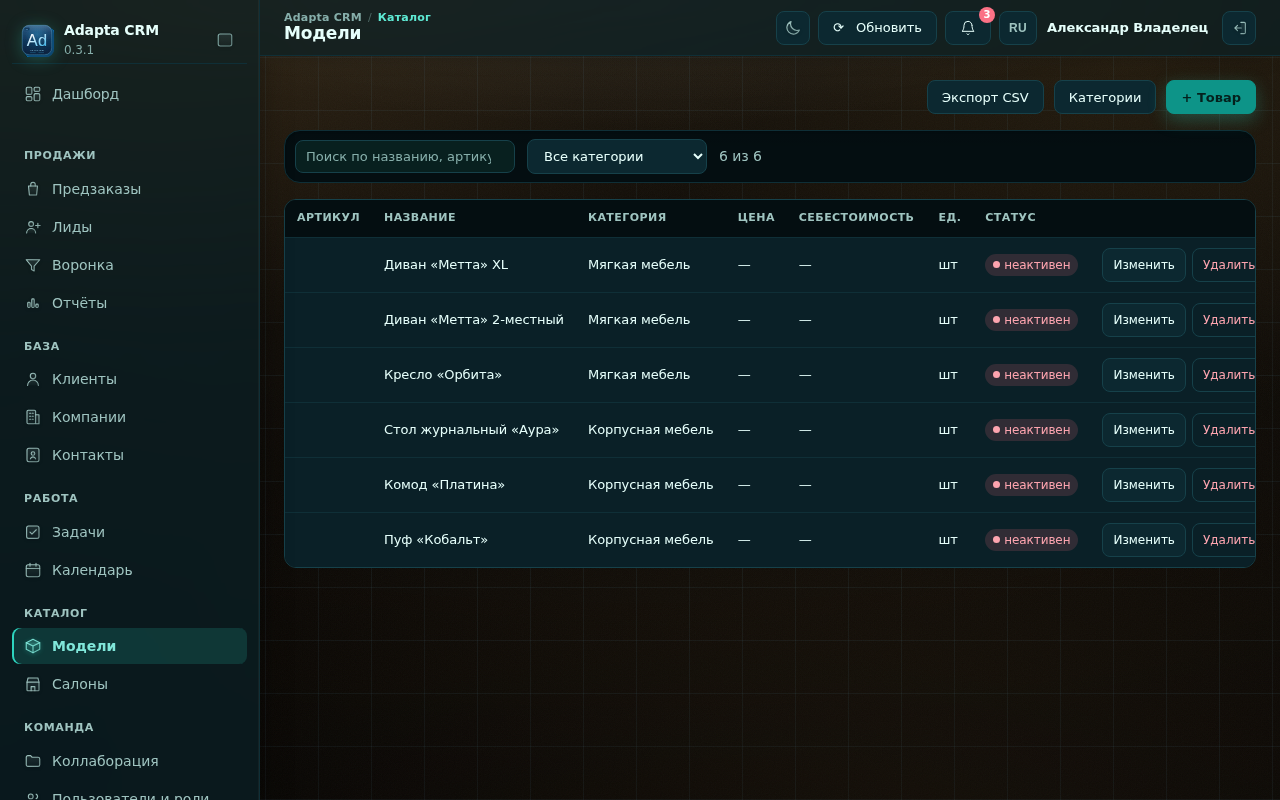Switch language via the RU button
1280x800 pixels.
pyautogui.click(x=1017, y=28)
